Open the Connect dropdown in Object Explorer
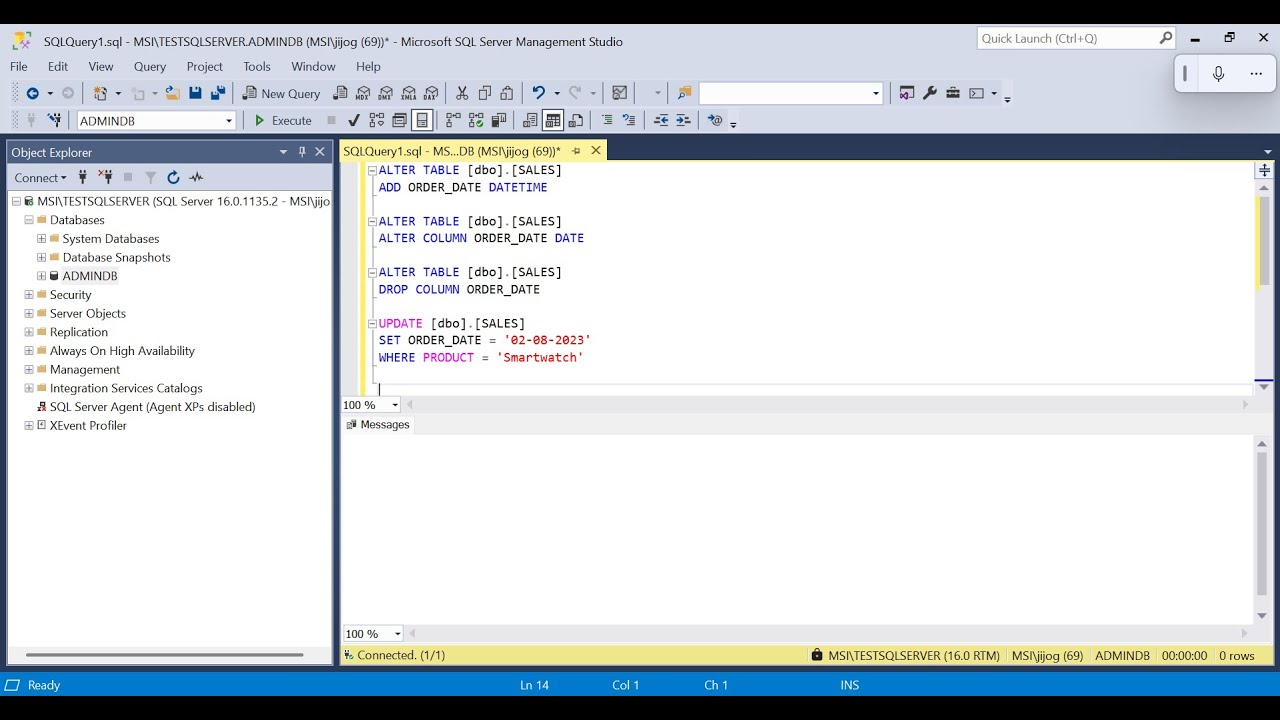This screenshot has height=720, width=1280. tap(40, 177)
